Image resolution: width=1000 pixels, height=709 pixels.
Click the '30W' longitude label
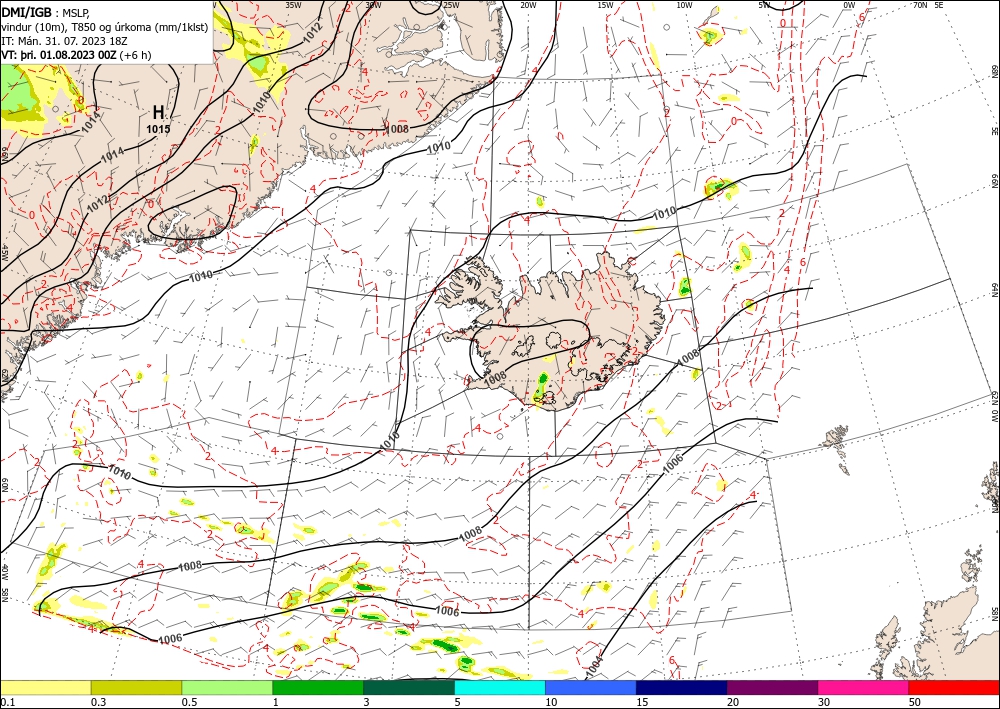373,5
